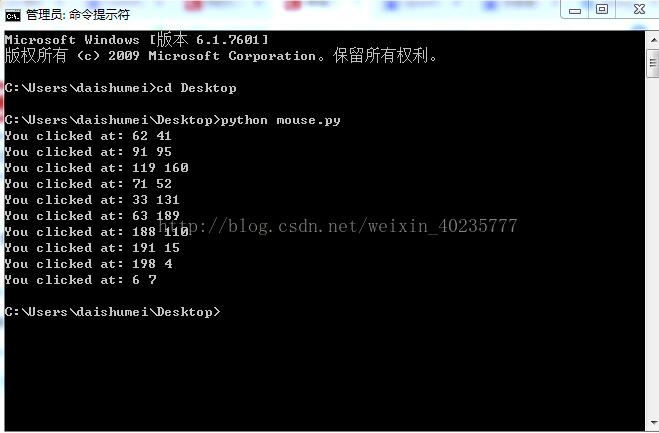Image resolution: width=659 pixels, height=433 pixels.
Task: Click the last prompt C:\Users\daishumei\Desktop>
Action: click(113, 312)
